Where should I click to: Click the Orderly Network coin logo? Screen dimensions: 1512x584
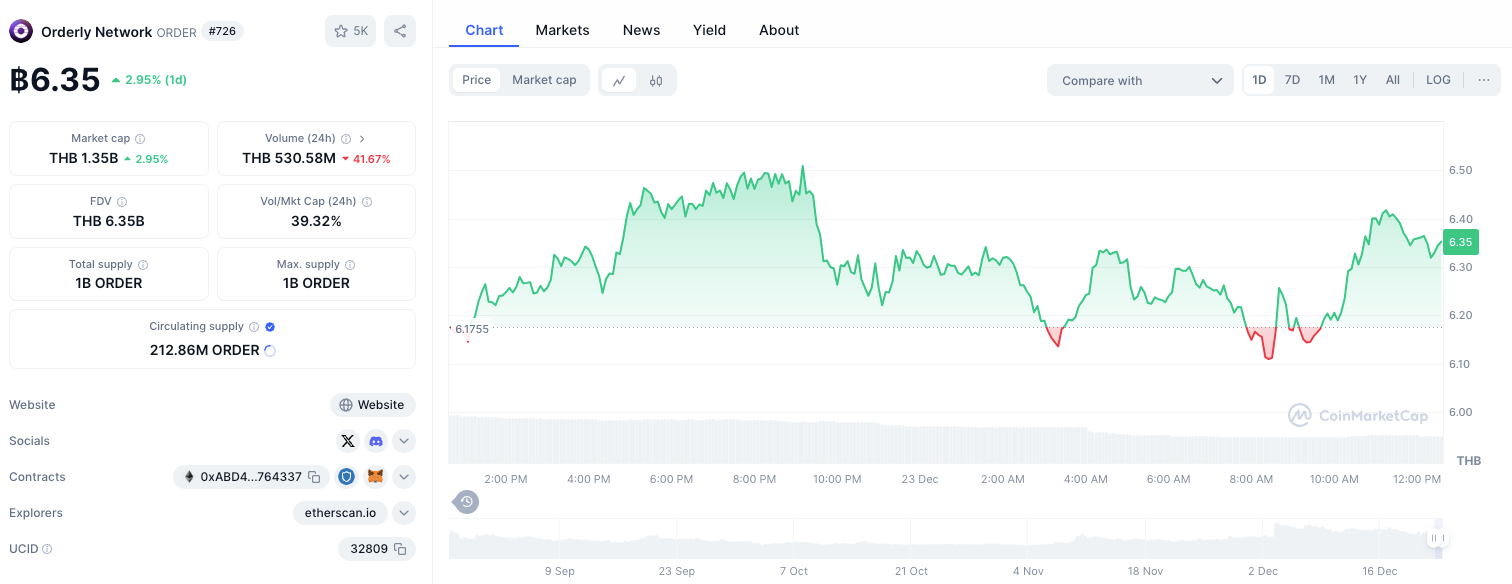tap(21, 31)
